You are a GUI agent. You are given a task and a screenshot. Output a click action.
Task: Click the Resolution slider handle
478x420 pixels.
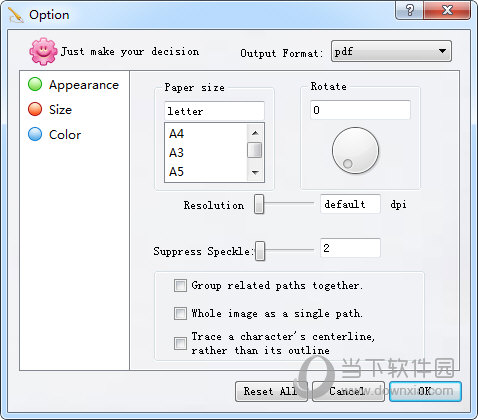coord(259,204)
